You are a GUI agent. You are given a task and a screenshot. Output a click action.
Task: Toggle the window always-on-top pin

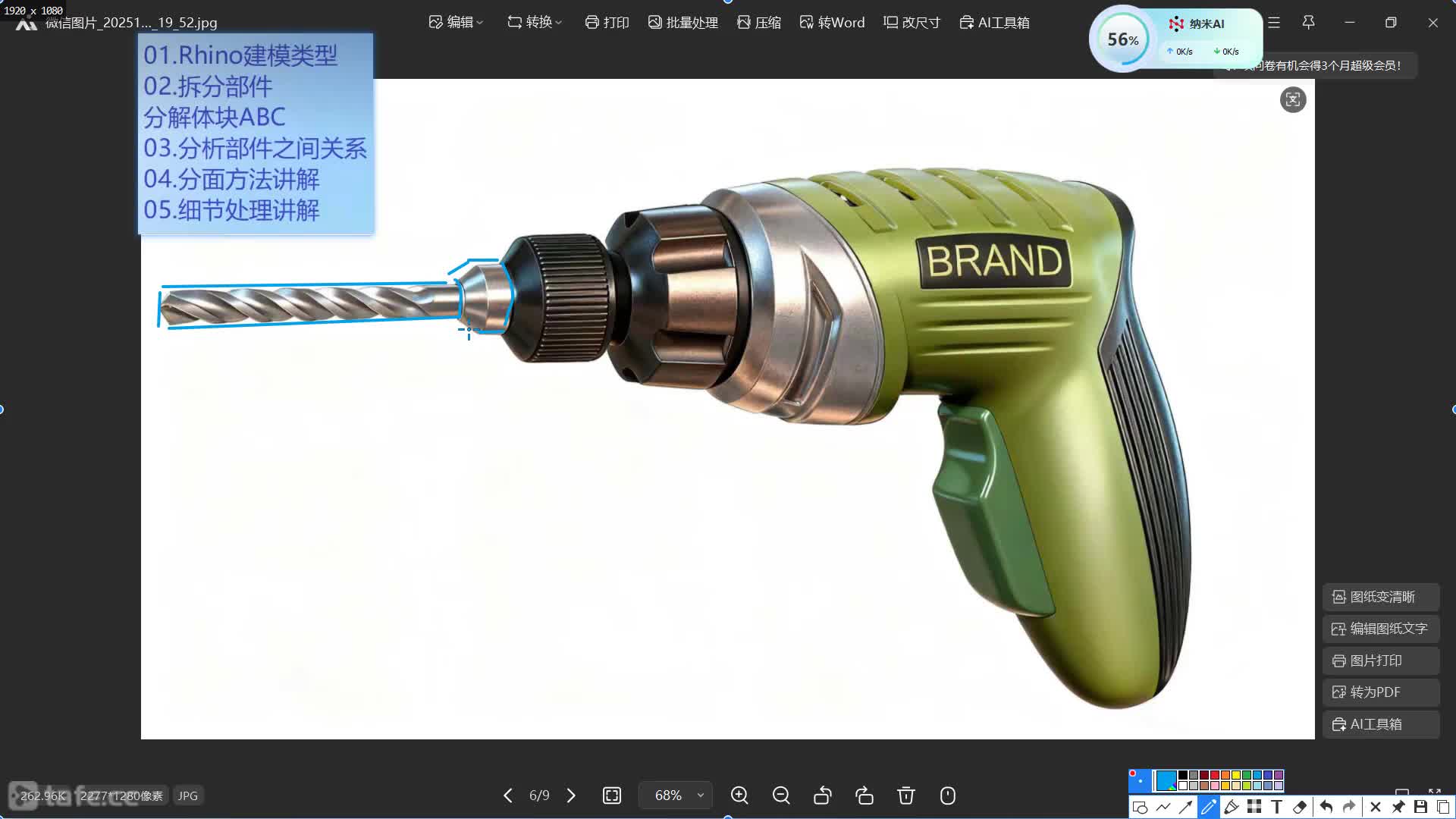click(x=1308, y=23)
